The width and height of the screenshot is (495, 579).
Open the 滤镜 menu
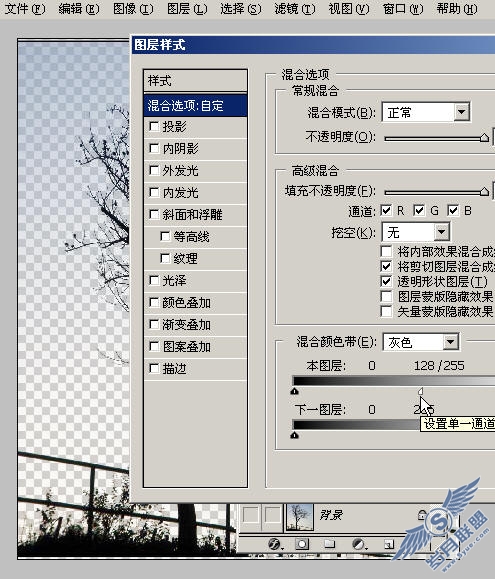pos(295,9)
